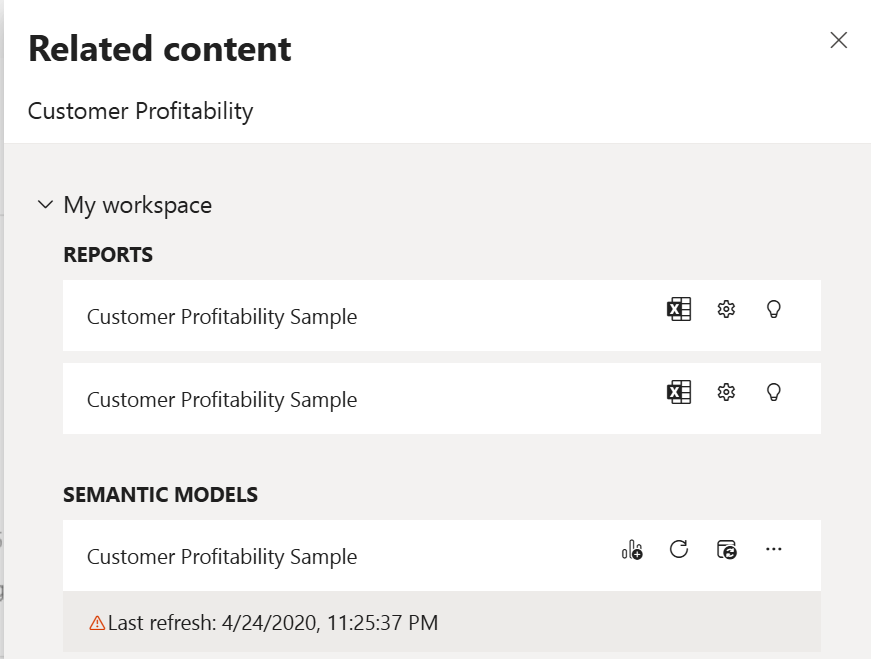Open the first Customer Profitability Sample report

point(220,316)
